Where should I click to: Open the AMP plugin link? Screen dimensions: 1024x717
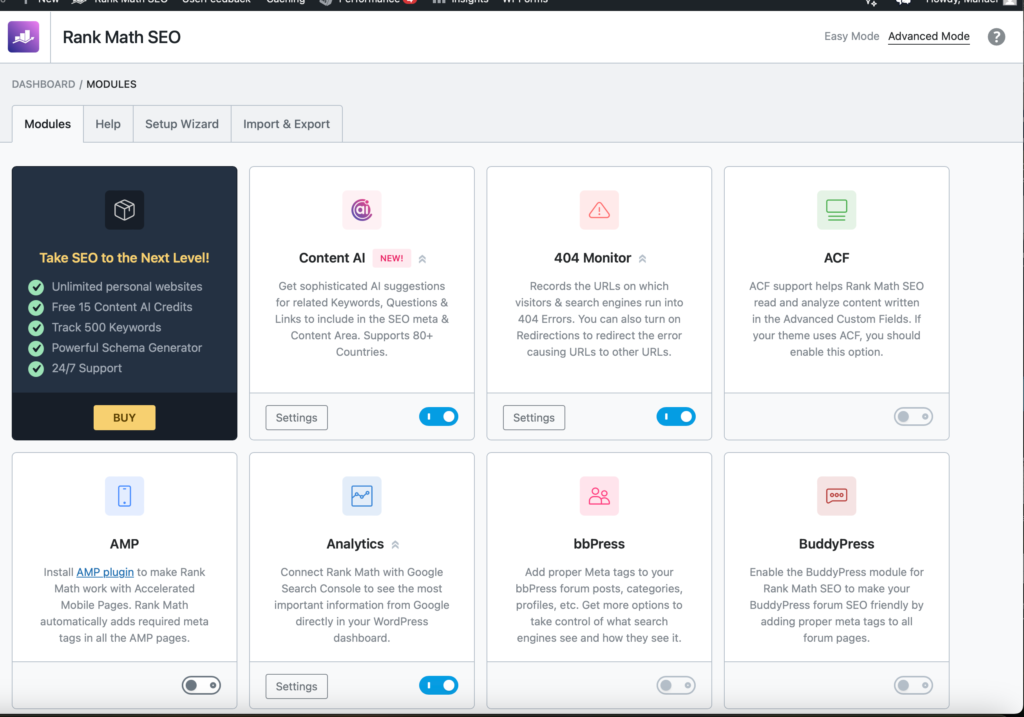click(x=105, y=572)
